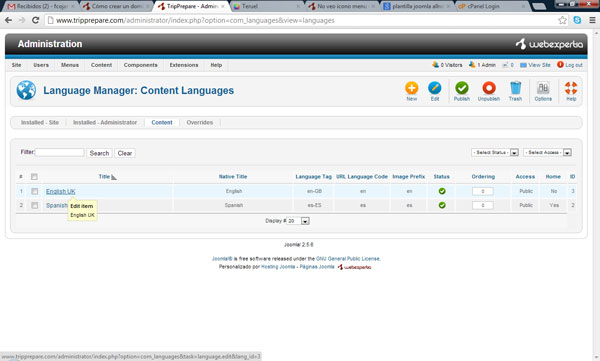
Task: Select the Content submenu tab
Action: 162,123
